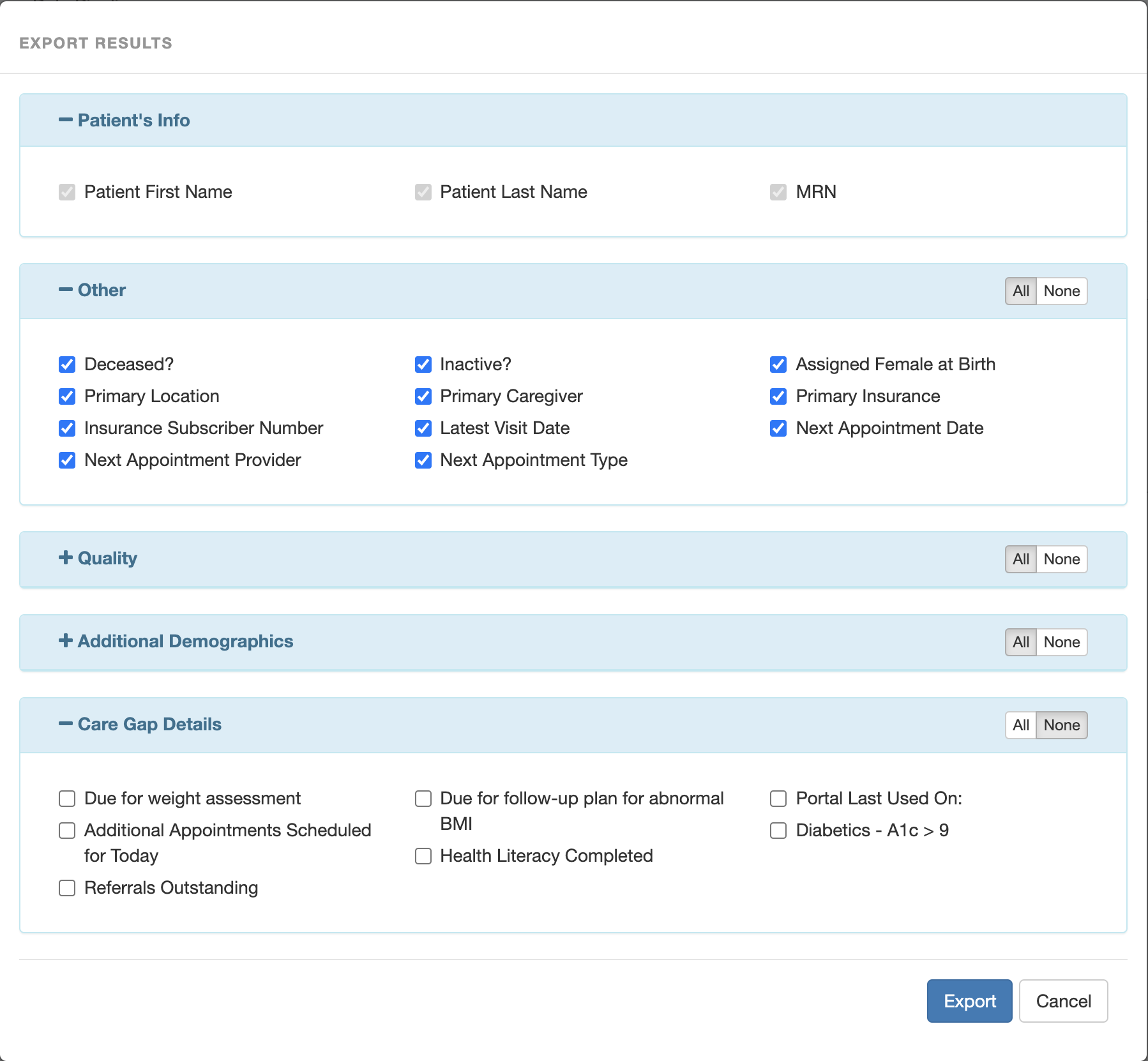Screen dimensions: 1148x1061
Task: Enable Due for weight assessment
Action: (x=67, y=799)
